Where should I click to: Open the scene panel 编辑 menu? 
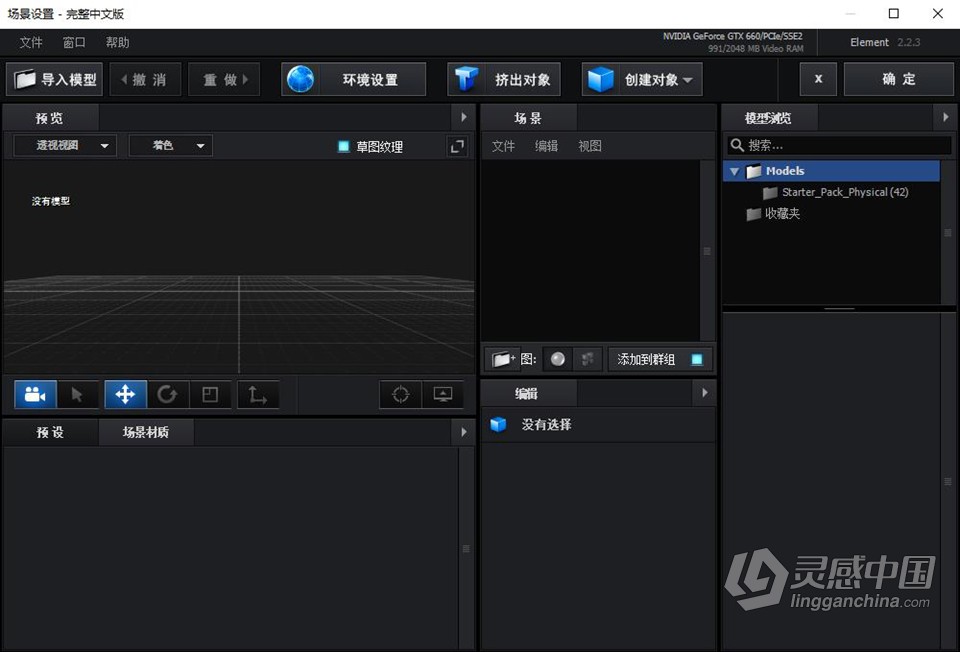[546, 146]
